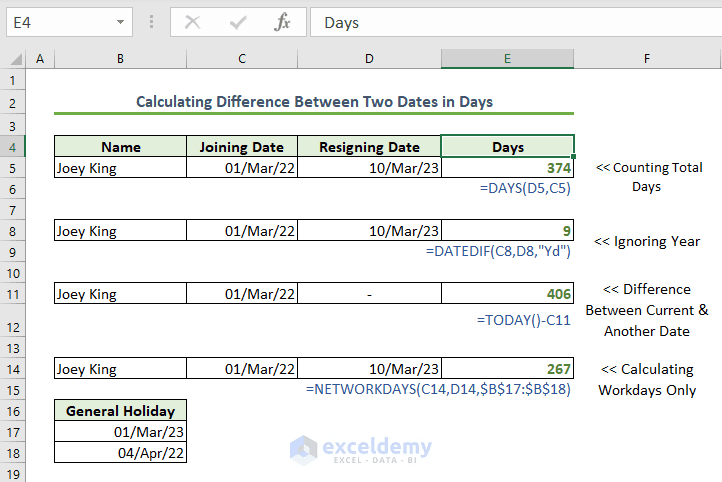Click the 'General Holiday' header cell

[x=121, y=411]
